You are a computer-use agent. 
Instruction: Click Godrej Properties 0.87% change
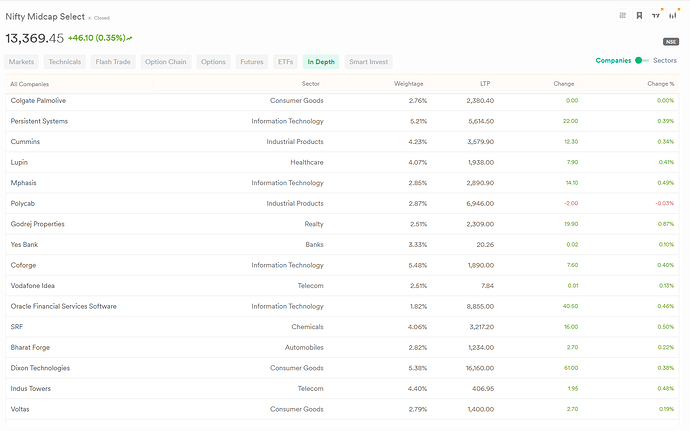pos(666,224)
